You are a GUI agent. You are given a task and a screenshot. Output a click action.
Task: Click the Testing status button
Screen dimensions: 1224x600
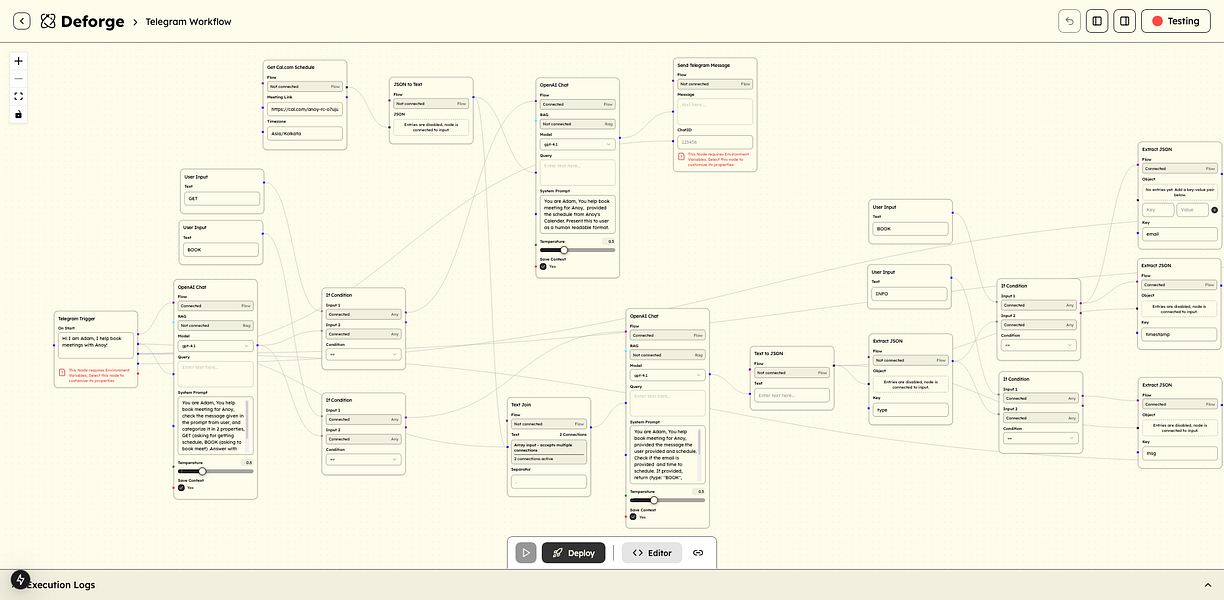pyautogui.click(x=1177, y=21)
